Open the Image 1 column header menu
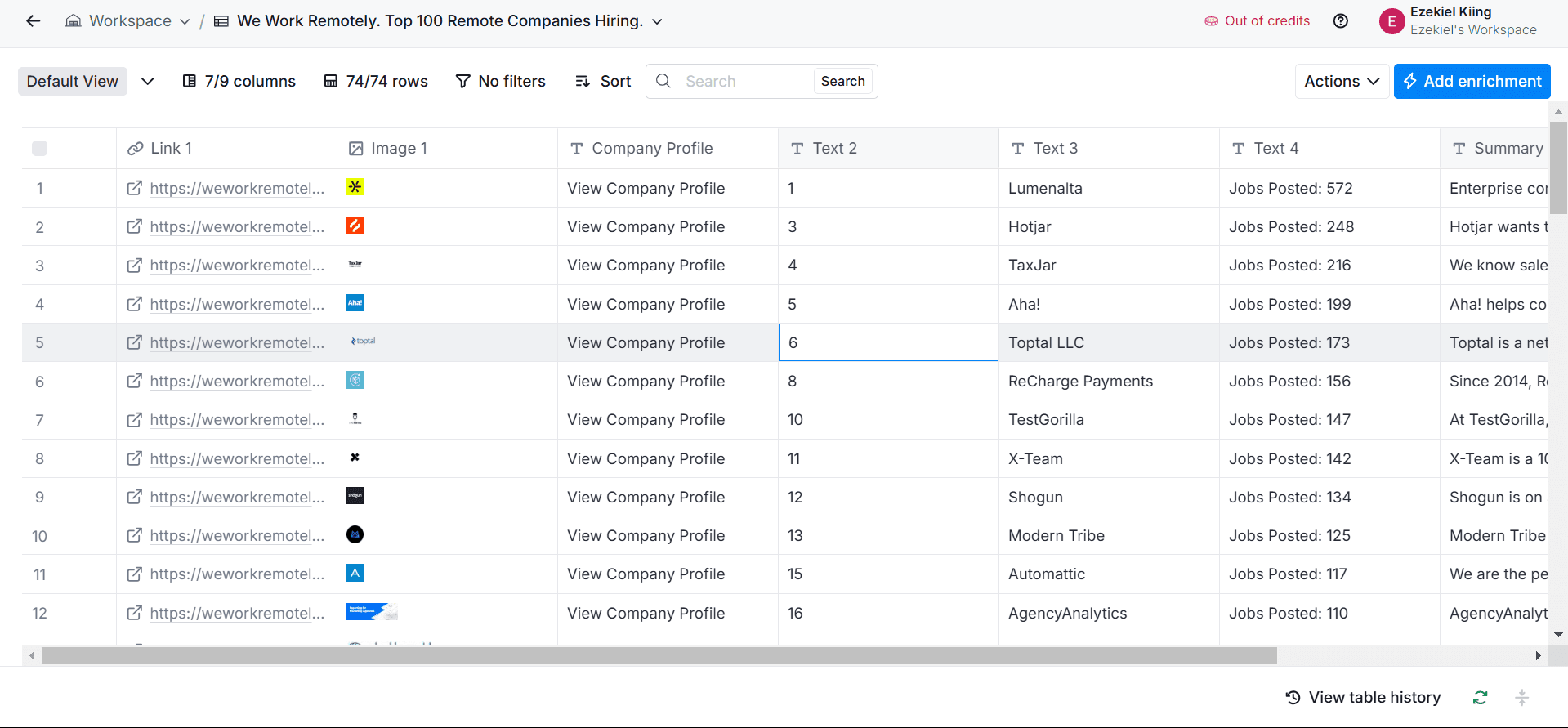Screen dimensions: 1568x728 [x=447, y=148]
